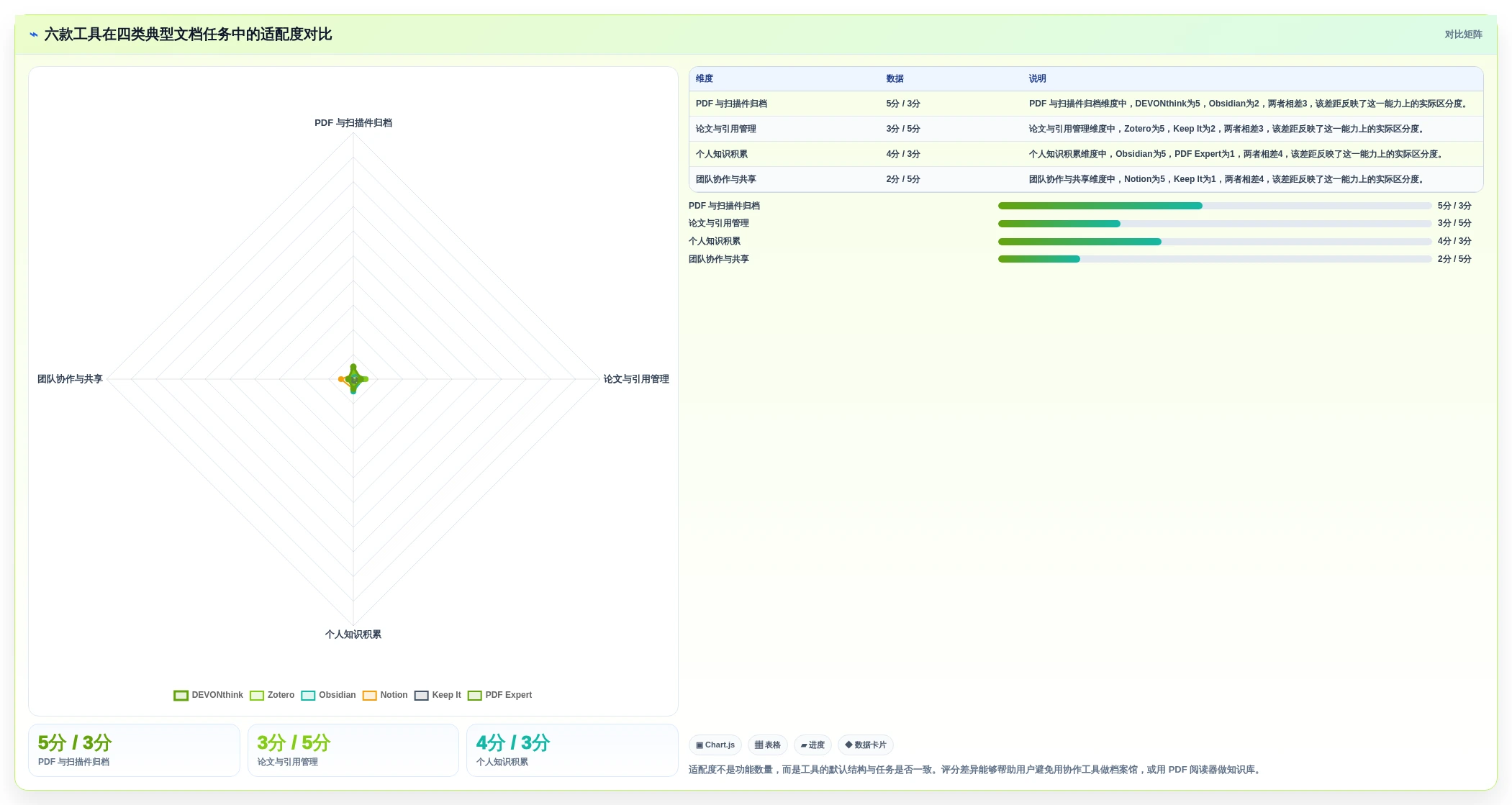Click the Chart.js tag chip
The height and width of the screenshot is (805, 1512).
(x=715, y=745)
